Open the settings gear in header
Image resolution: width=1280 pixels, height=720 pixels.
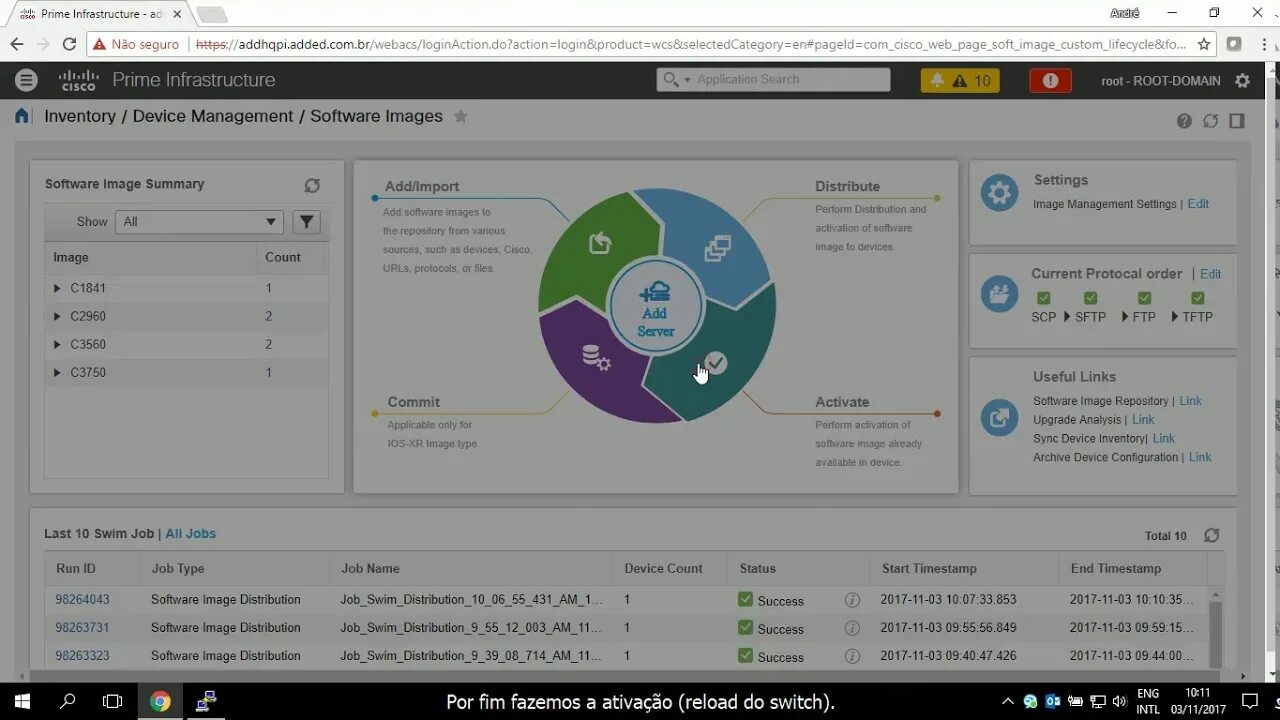pos(1242,80)
